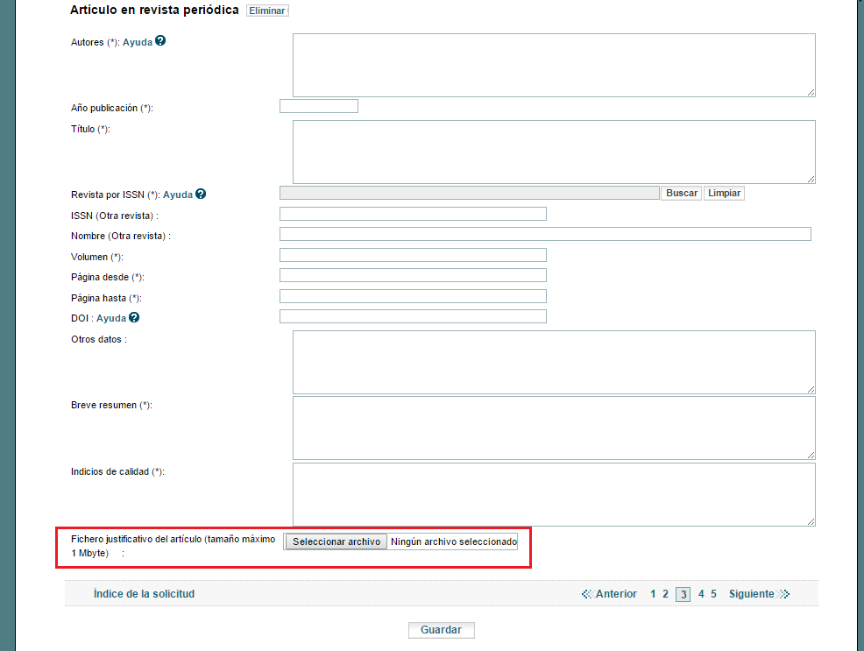Screen dimensions: 864x651
Task: Go to page 4 of the application
Action: (x=701, y=594)
